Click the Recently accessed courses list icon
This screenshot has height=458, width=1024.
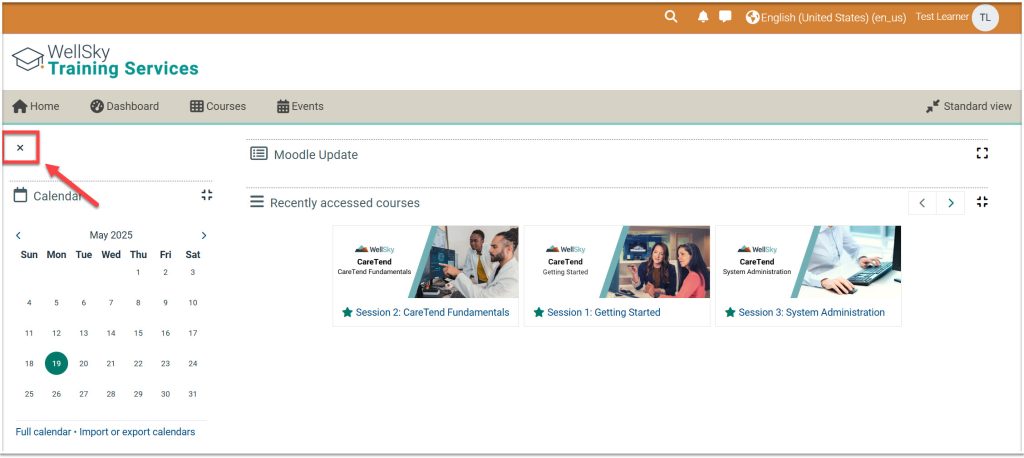[257, 202]
